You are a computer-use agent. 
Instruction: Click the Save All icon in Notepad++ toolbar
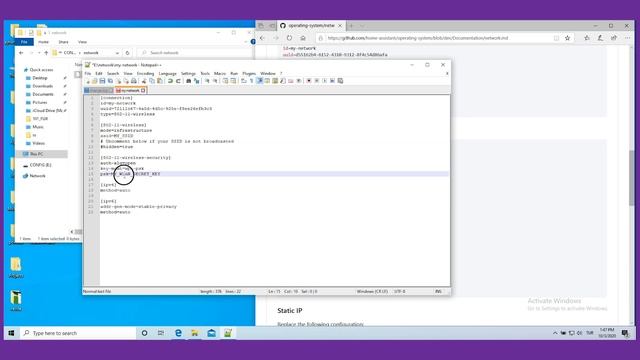pos(111,81)
